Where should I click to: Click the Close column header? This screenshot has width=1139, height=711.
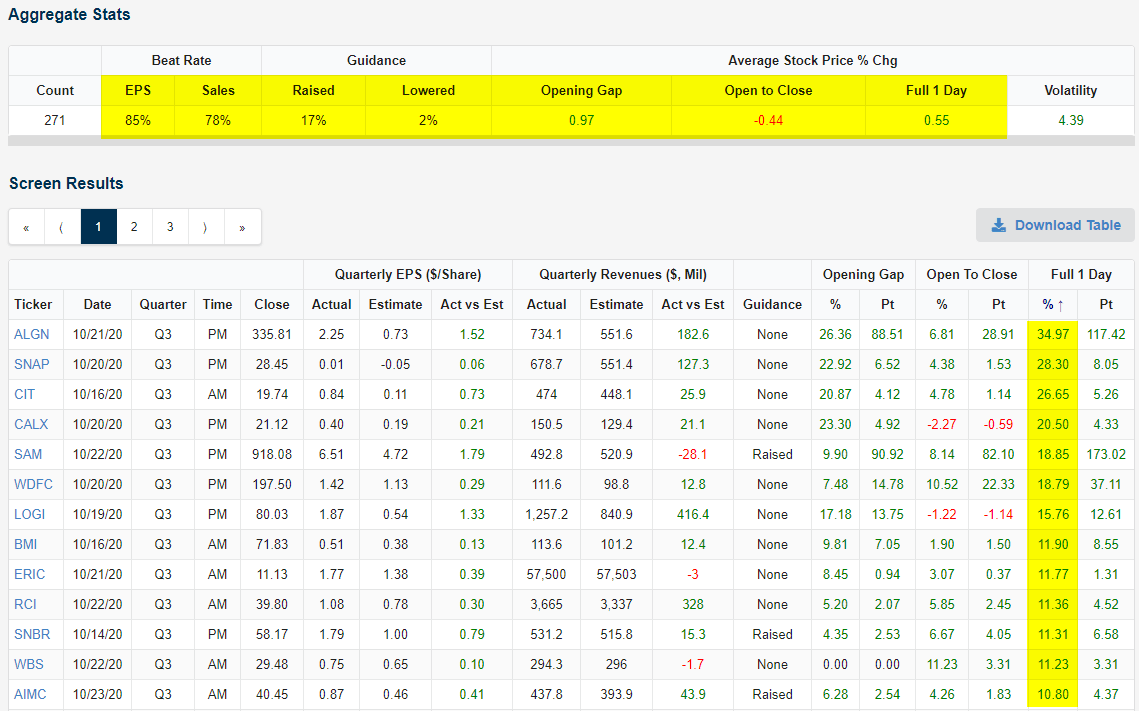[272, 304]
